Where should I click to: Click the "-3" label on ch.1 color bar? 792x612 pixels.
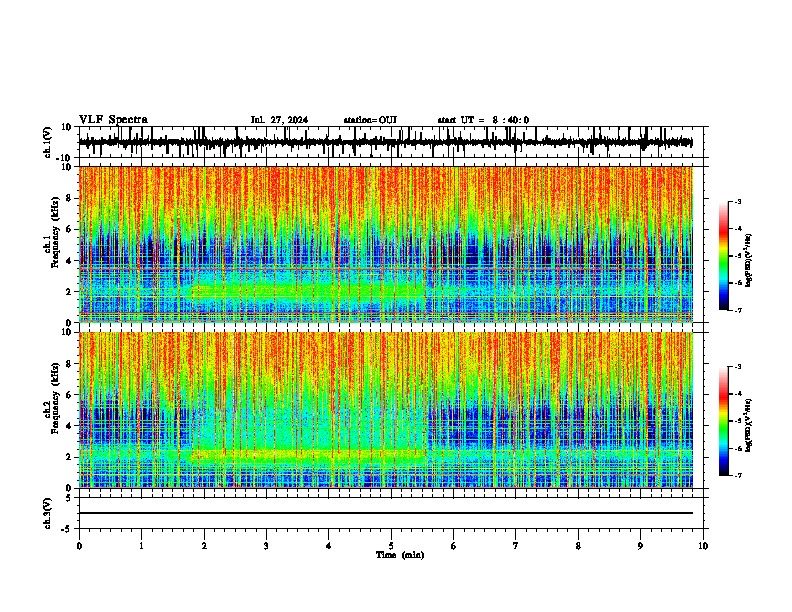click(x=737, y=201)
